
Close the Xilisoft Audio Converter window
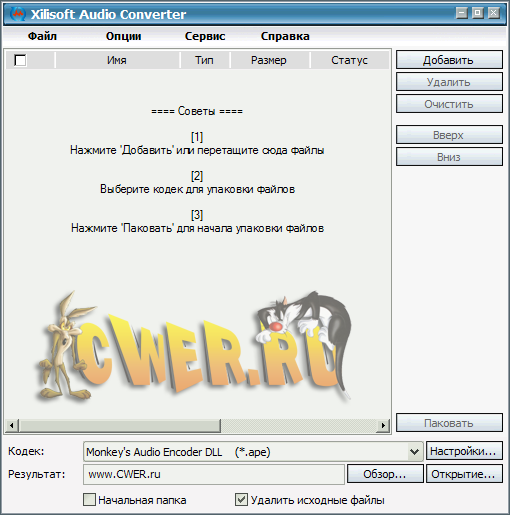tap(494, 13)
